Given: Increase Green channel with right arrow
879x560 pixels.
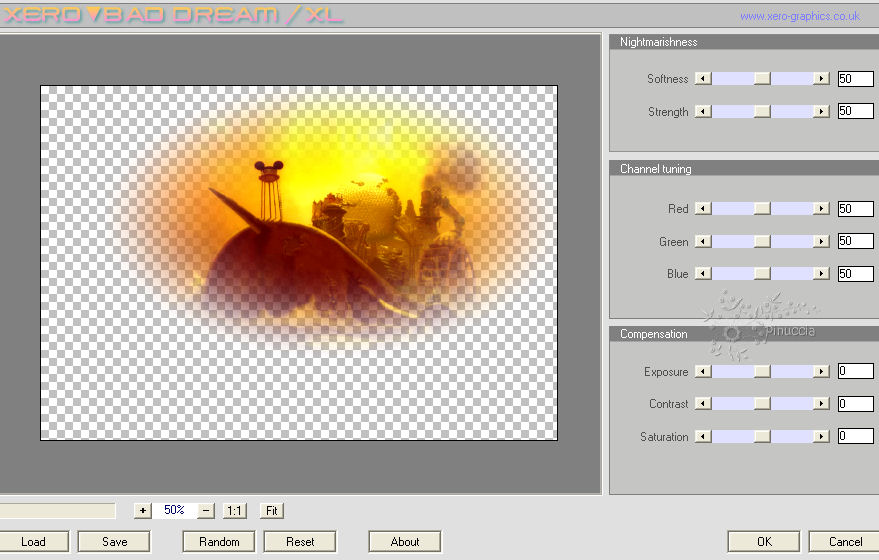Looking at the screenshot, I should coord(821,241).
